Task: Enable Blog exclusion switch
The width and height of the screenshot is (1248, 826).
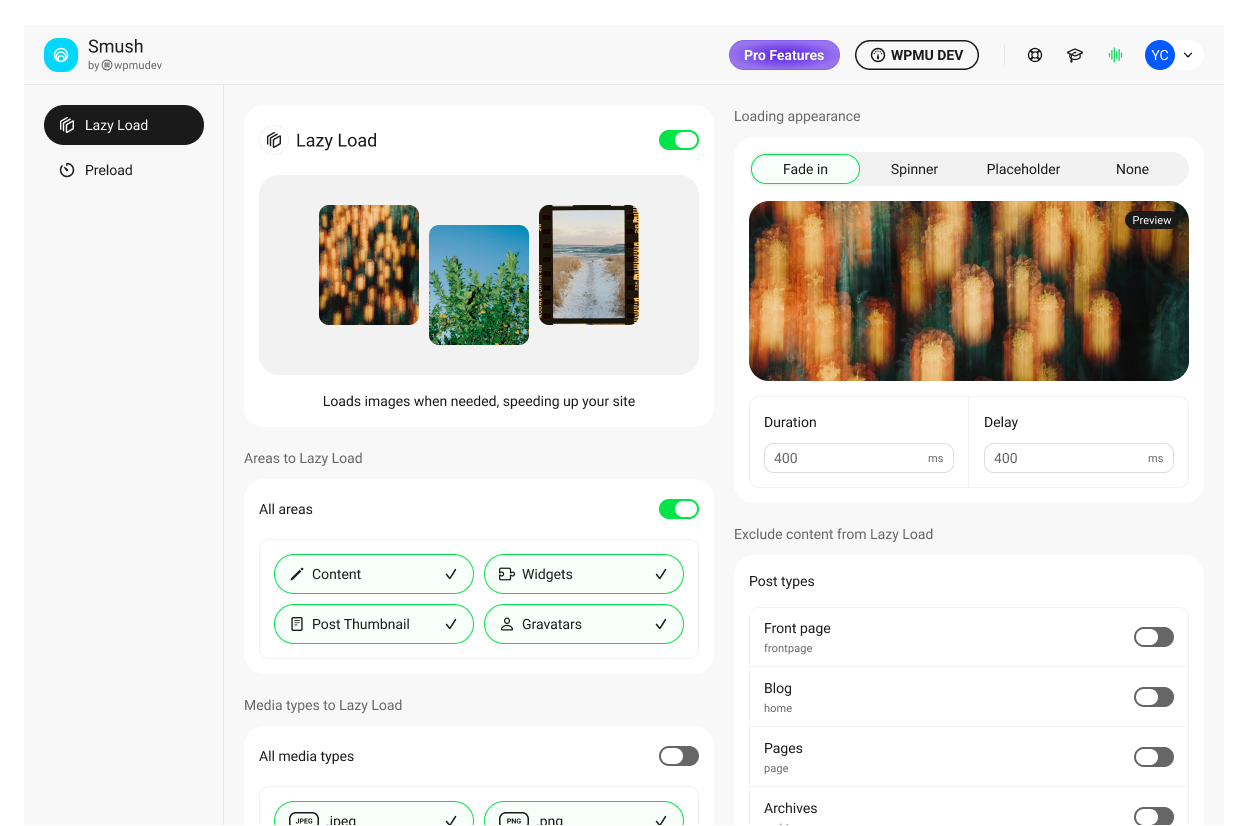Action: tap(1154, 697)
